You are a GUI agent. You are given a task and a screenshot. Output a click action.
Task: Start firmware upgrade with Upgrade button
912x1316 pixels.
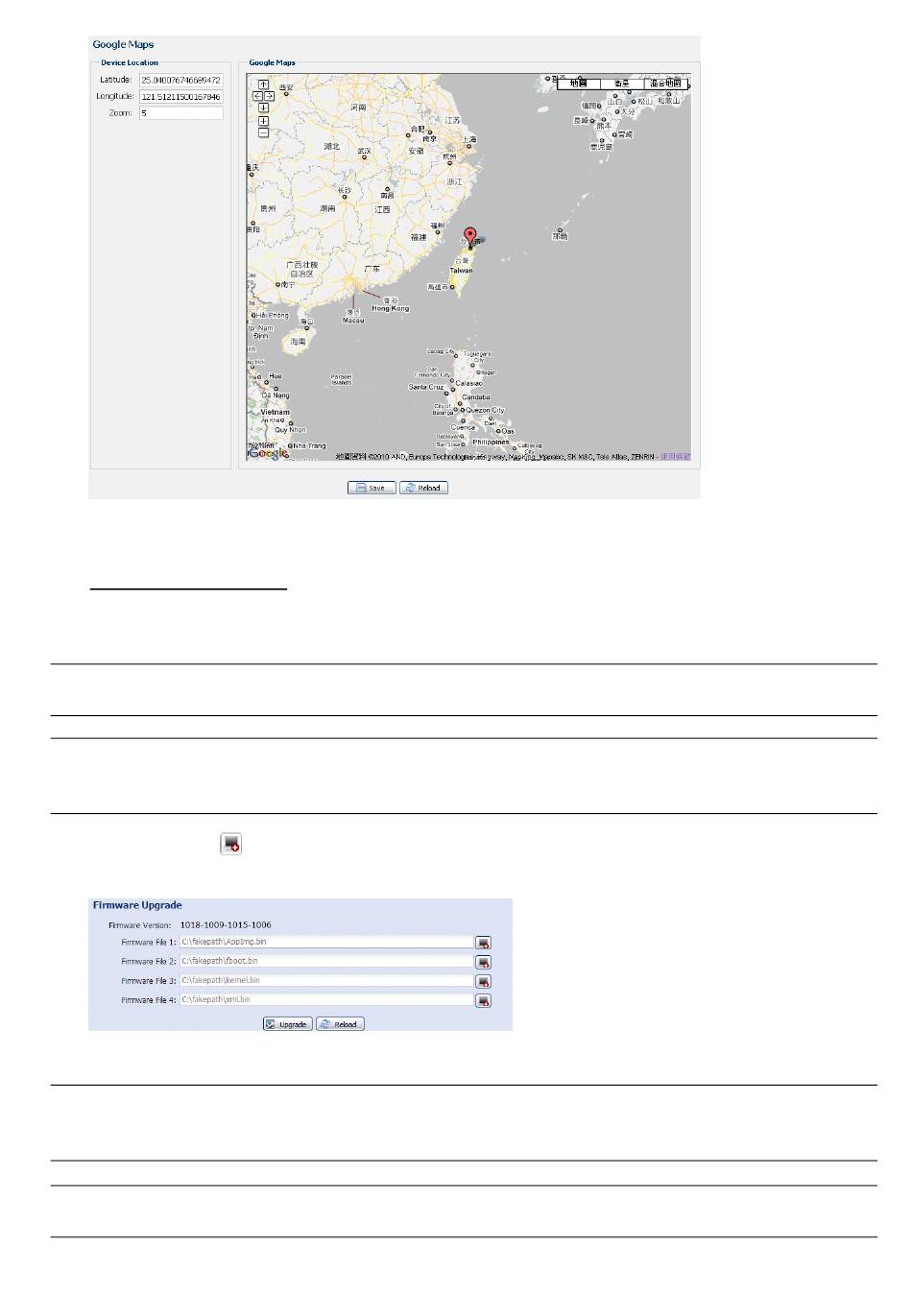point(287,1024)
